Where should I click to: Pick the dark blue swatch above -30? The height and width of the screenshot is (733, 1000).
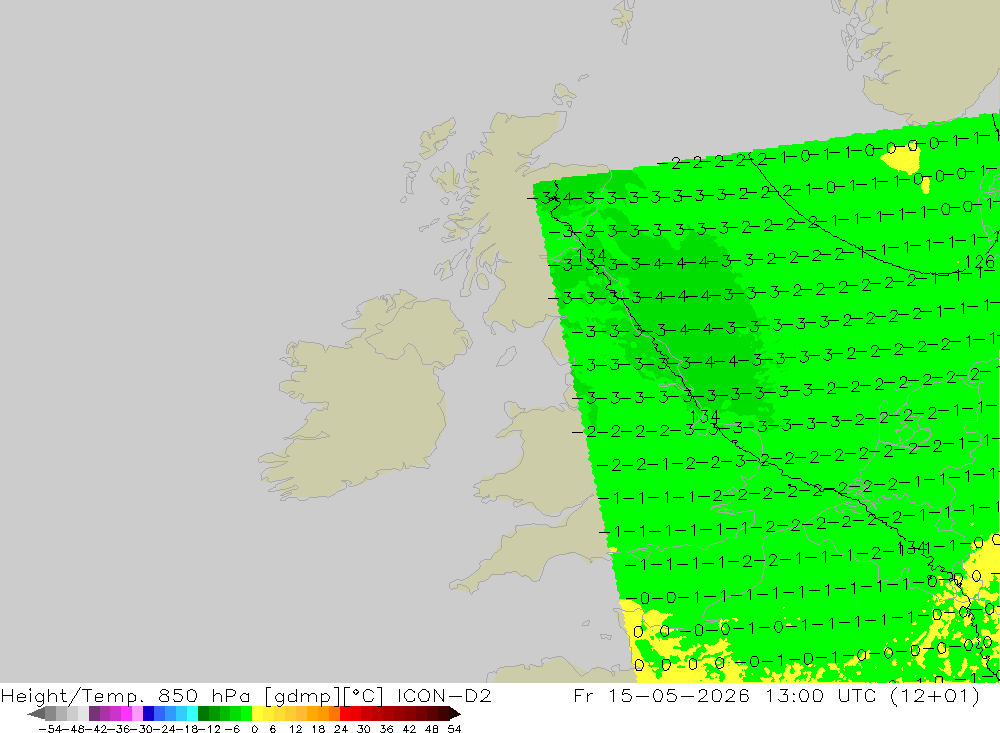pos(149,713)
